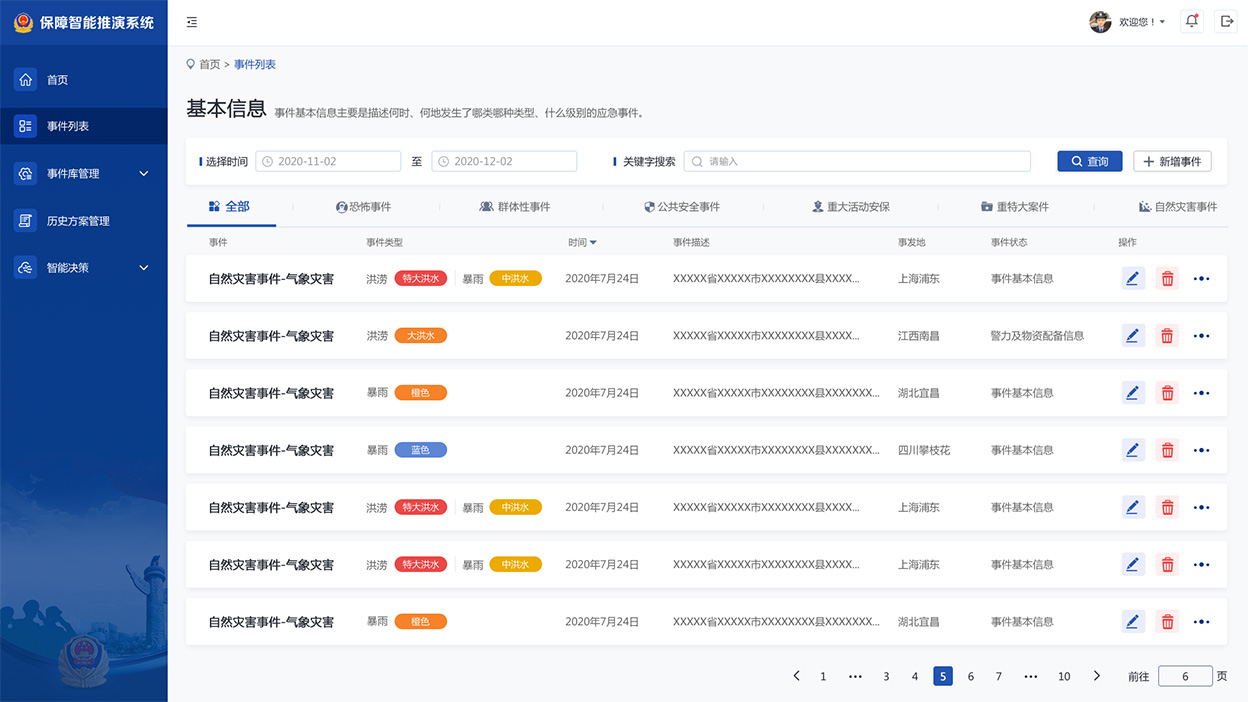
Task: Open the 公共安全事件 tab
Action: point(682,207)
